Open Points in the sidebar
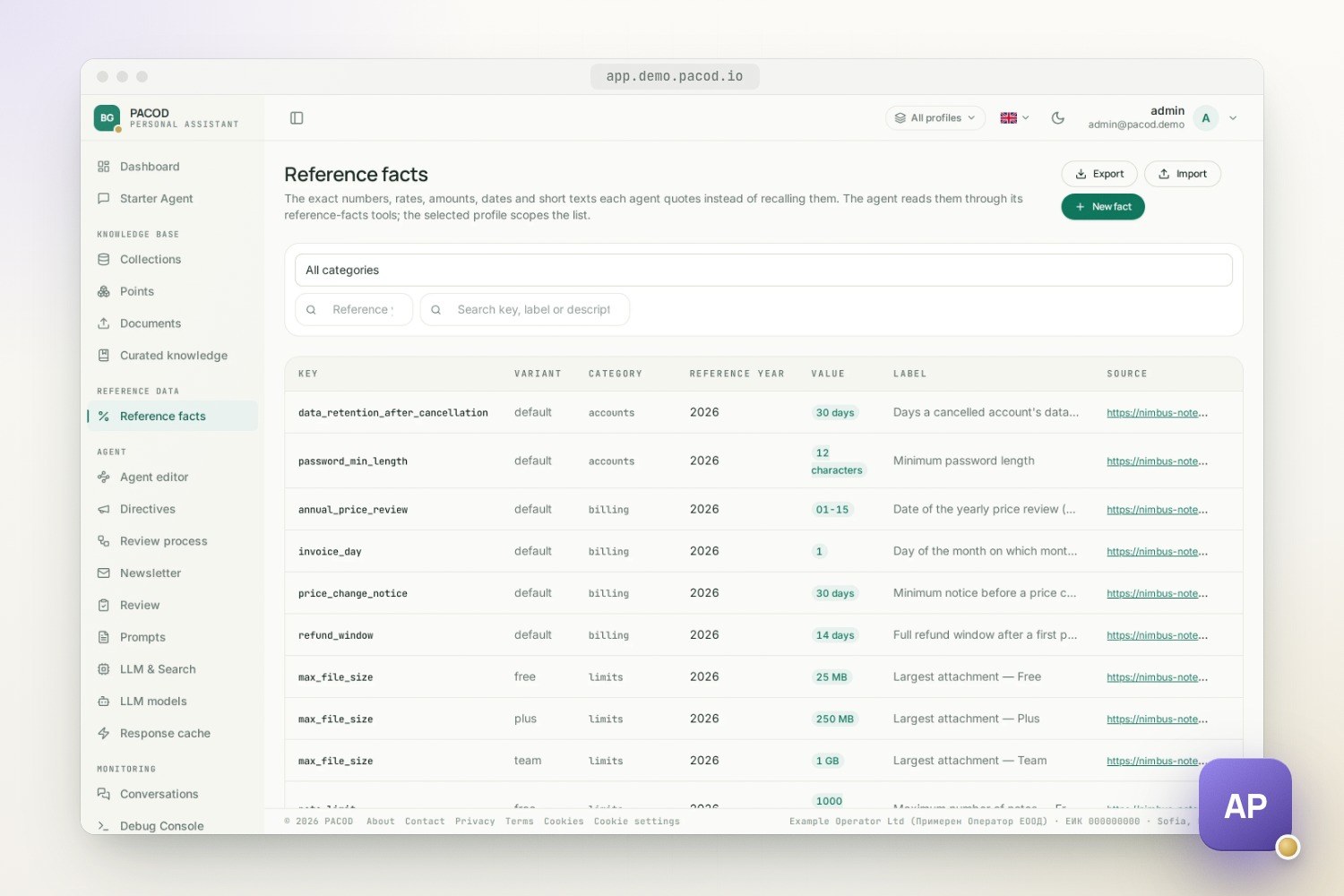Image resolution: width=1344 pixels, height=896 pixels. 171,291
